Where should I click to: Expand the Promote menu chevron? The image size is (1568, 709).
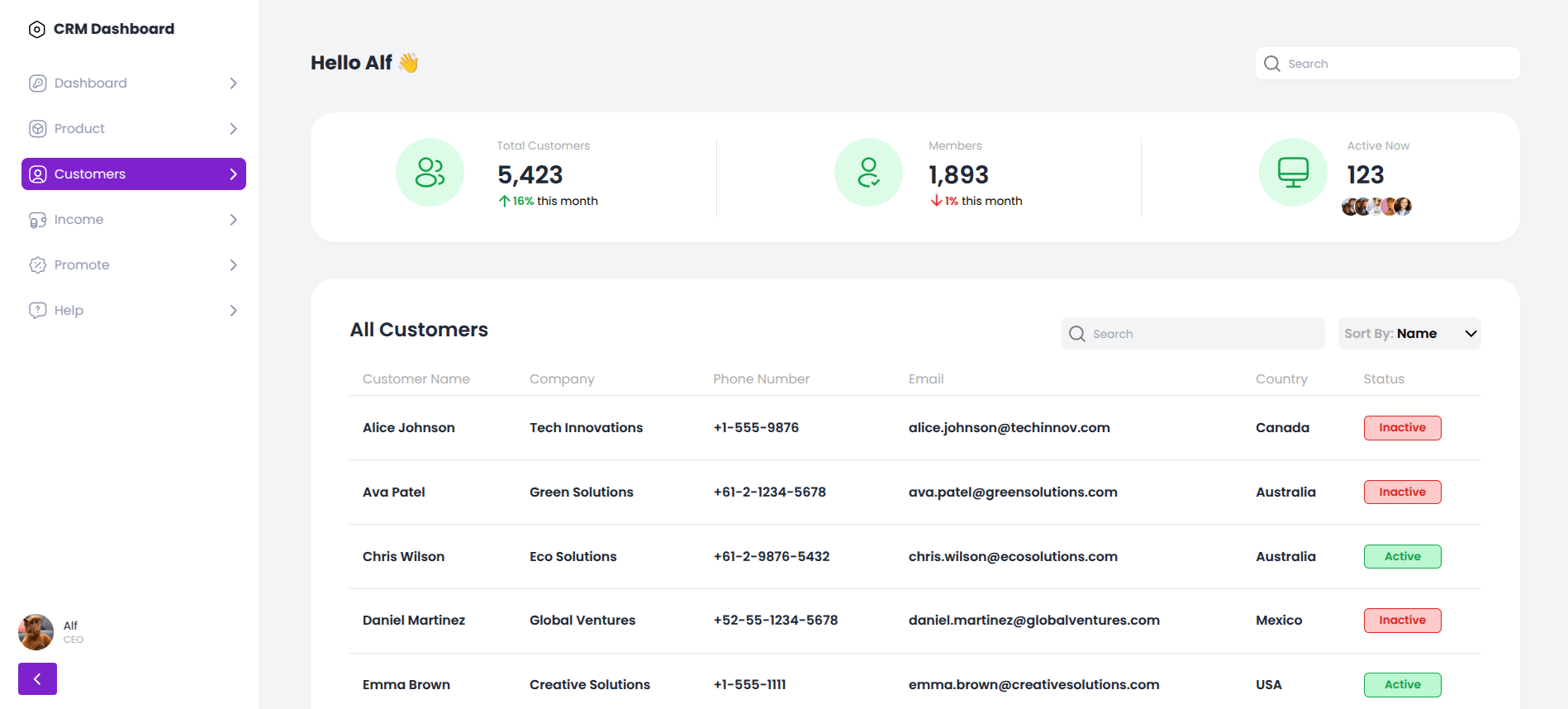pos(233,265)
